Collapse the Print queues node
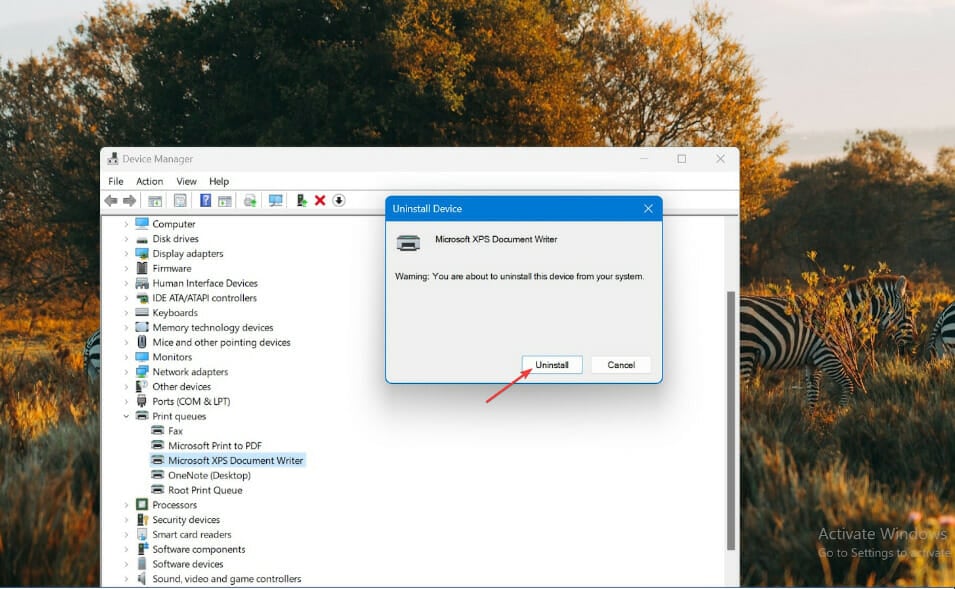This screenshot has height=589, width=955. (126, 416)
